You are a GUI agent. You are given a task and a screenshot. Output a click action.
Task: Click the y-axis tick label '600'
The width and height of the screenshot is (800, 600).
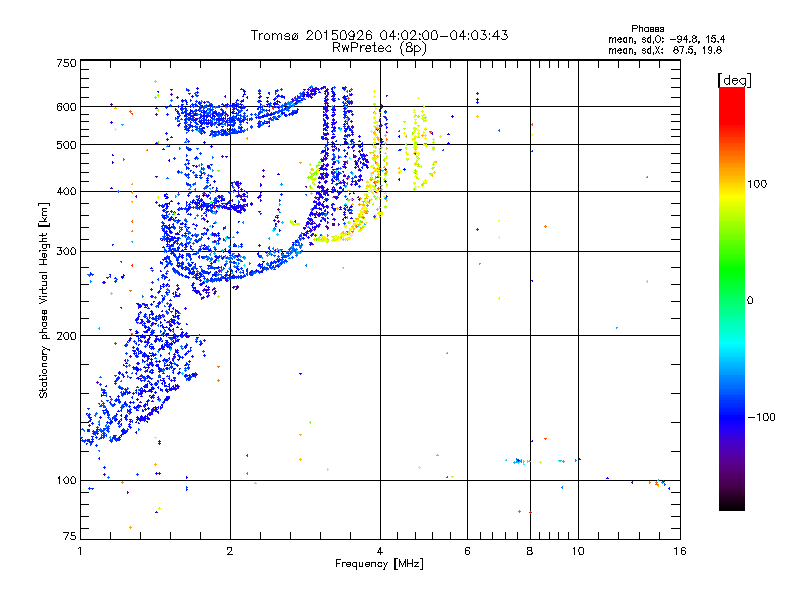click(x=66, y=107)
